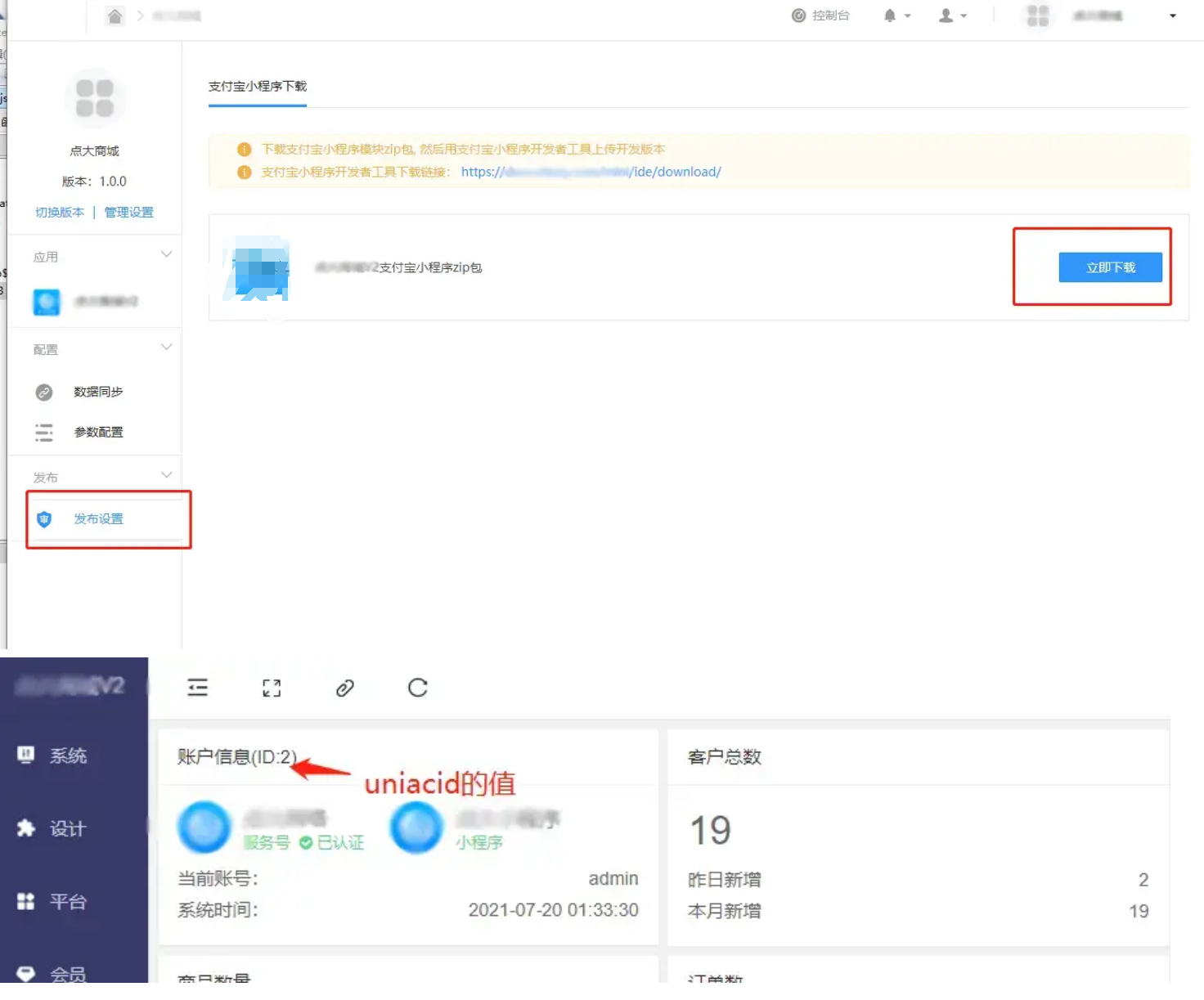Select the blue app icon under 应用
The image size is (1204, 1000).
click(47, 302)
